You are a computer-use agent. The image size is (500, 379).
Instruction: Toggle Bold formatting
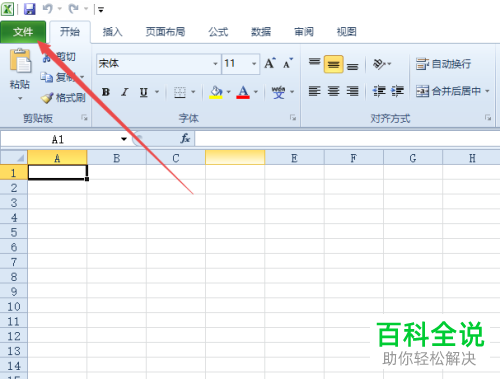(106, 92)
